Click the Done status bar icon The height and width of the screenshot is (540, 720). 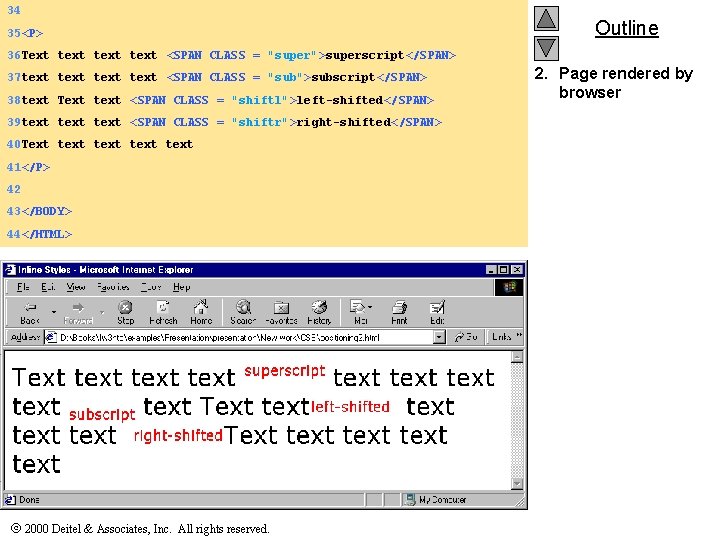click(x=10, y=500)
